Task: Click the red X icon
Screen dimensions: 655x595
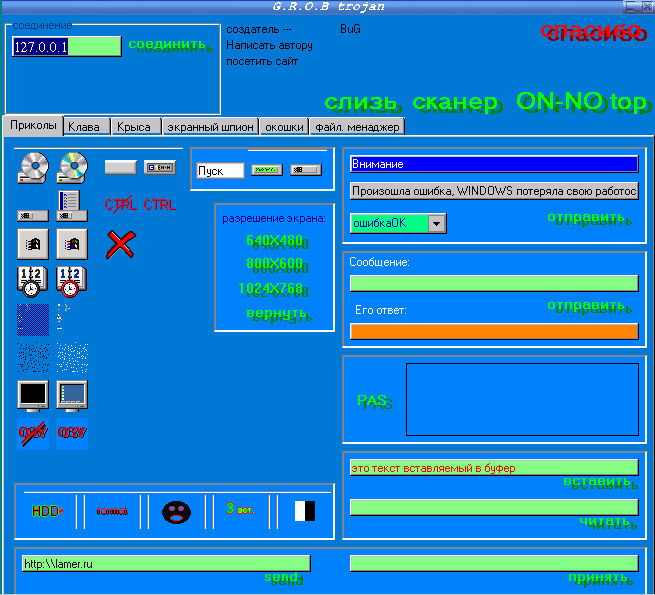Action: tap(120, 243)
